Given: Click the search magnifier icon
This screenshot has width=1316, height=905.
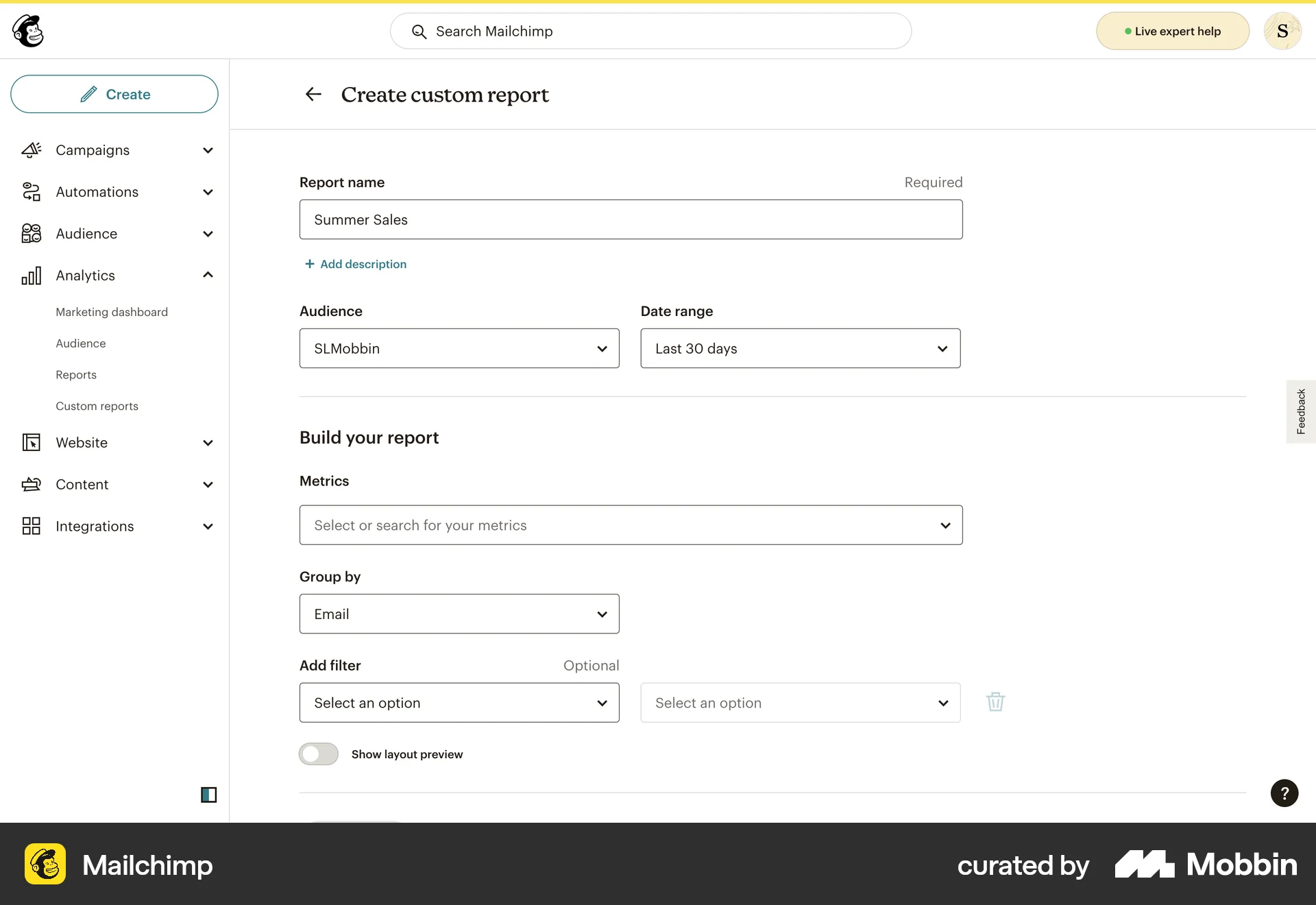Looking at the screenshot, I should click(419, 32).
